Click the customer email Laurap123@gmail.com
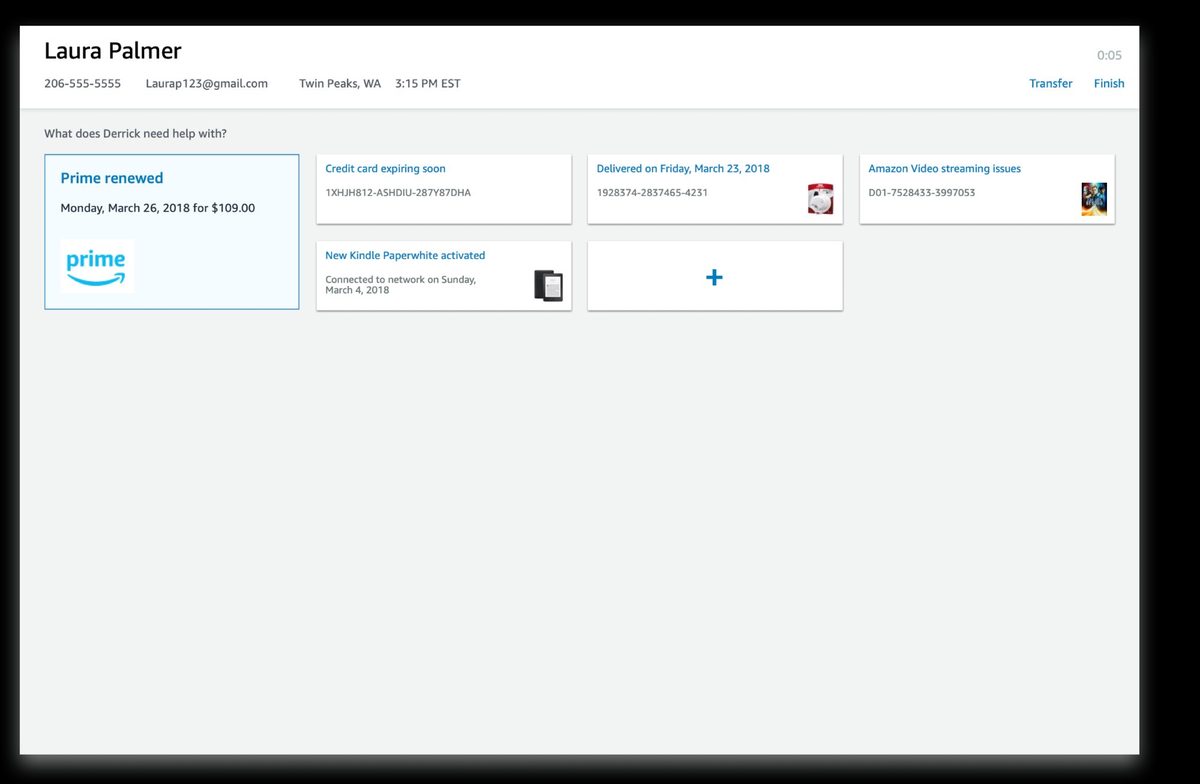This screenshot has width=1200, height=784. pyautogui.click(x=207, y=84)
